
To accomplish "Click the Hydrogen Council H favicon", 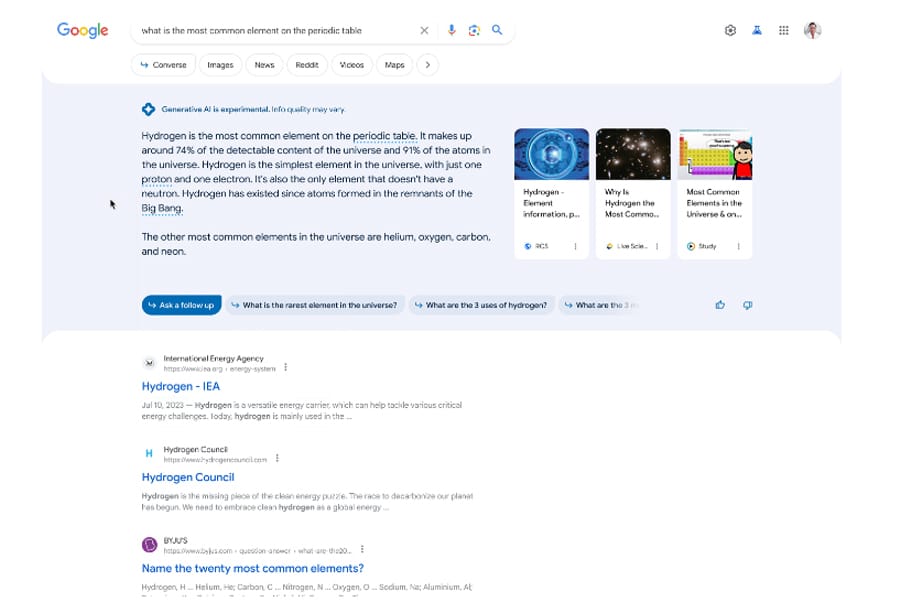I will pyautogui.click(x=149, y=454).
